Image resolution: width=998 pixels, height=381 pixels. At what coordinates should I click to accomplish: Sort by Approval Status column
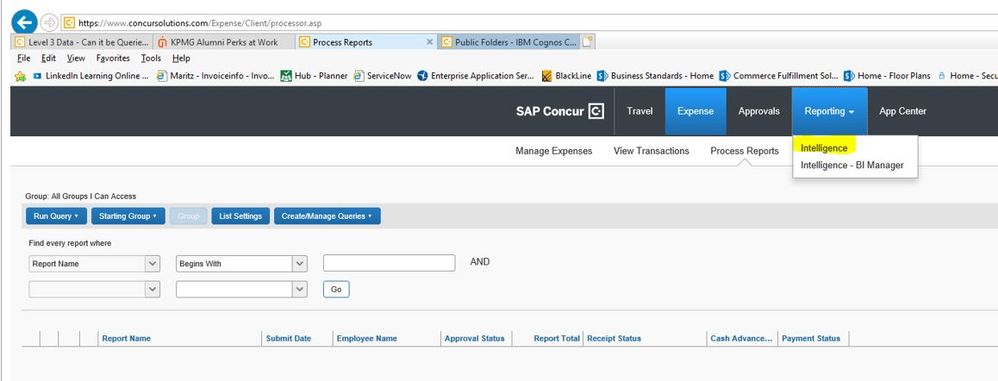(474, 338)
